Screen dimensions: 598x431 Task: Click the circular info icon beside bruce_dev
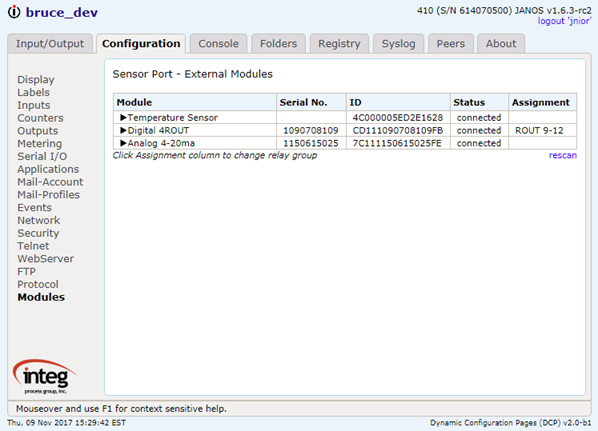(14, 12)
